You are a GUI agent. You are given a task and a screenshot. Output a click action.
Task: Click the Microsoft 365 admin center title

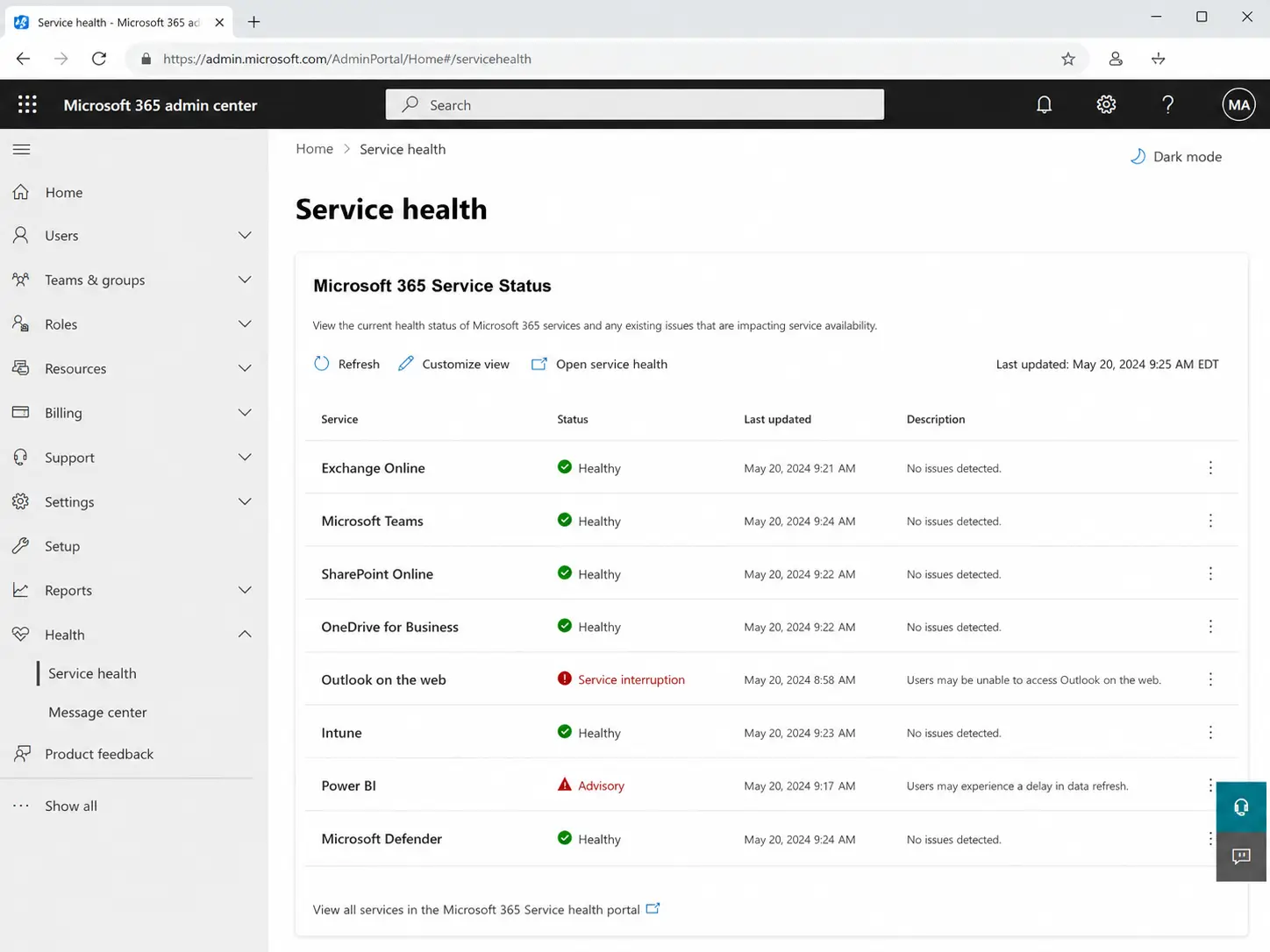(x=161, y=104)
